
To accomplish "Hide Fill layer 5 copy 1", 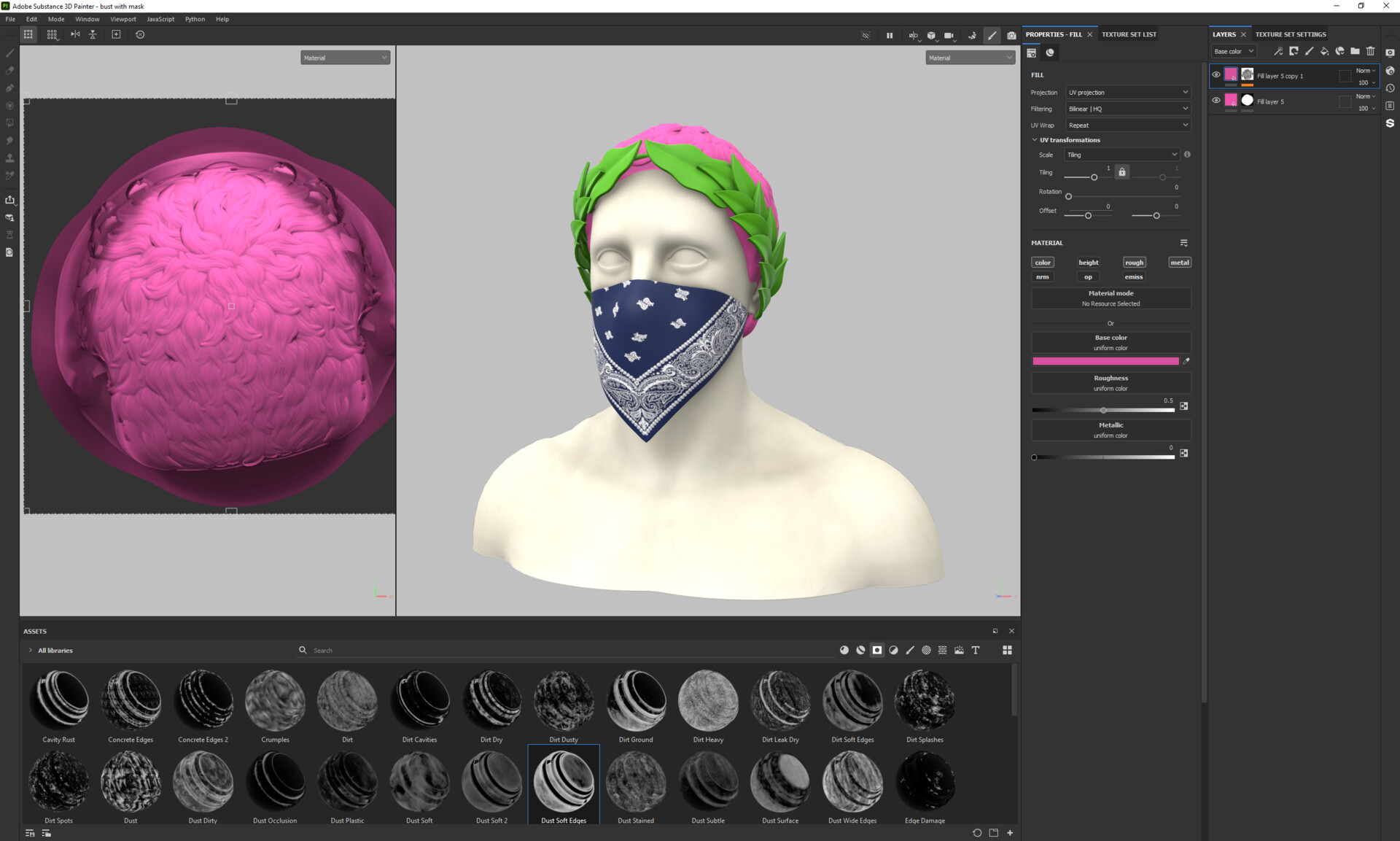I will [x=1216, y=74].
